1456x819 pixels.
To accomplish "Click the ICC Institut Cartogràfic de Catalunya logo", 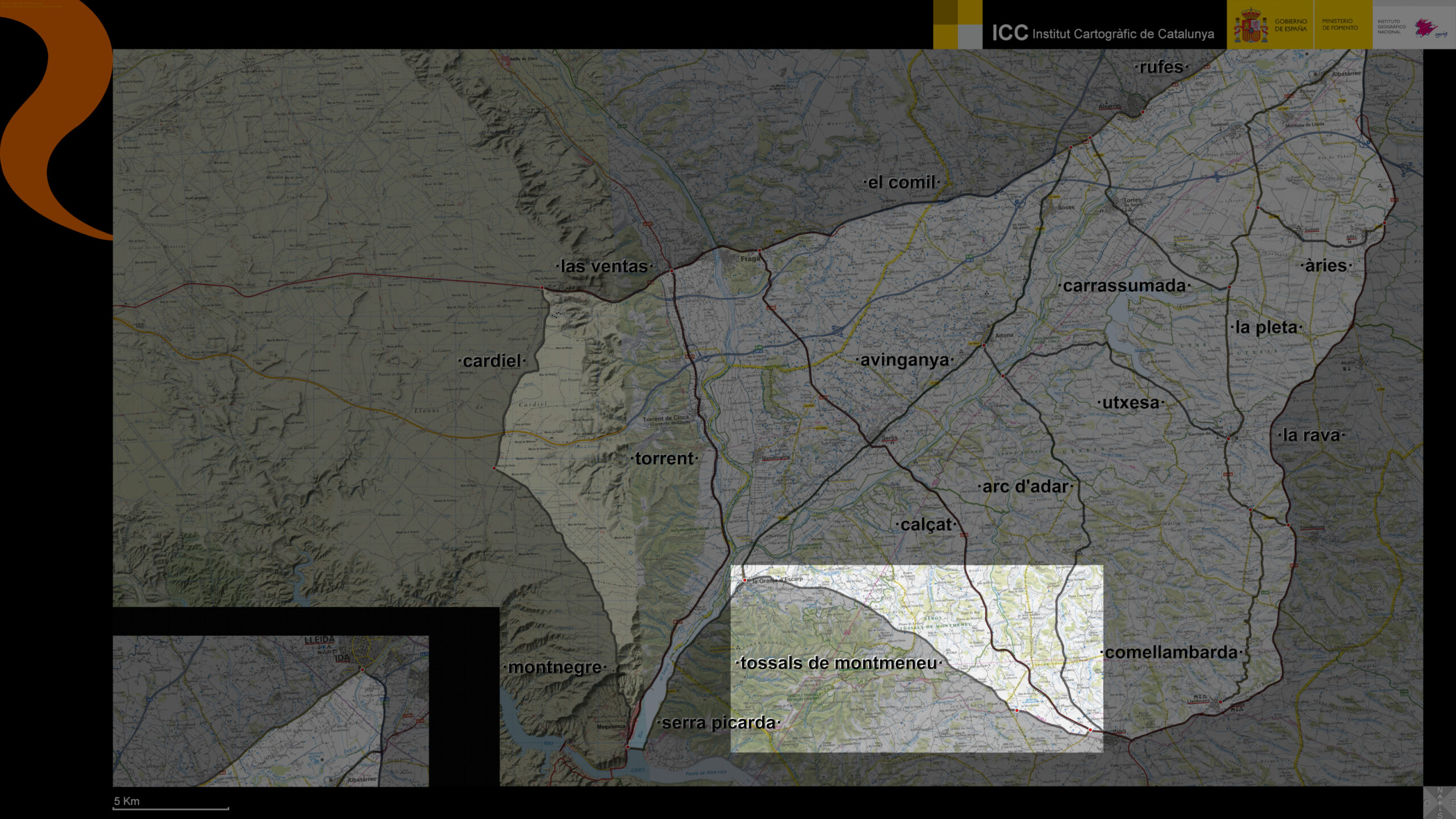I will pyautogui.click(x=1102, y=33).
